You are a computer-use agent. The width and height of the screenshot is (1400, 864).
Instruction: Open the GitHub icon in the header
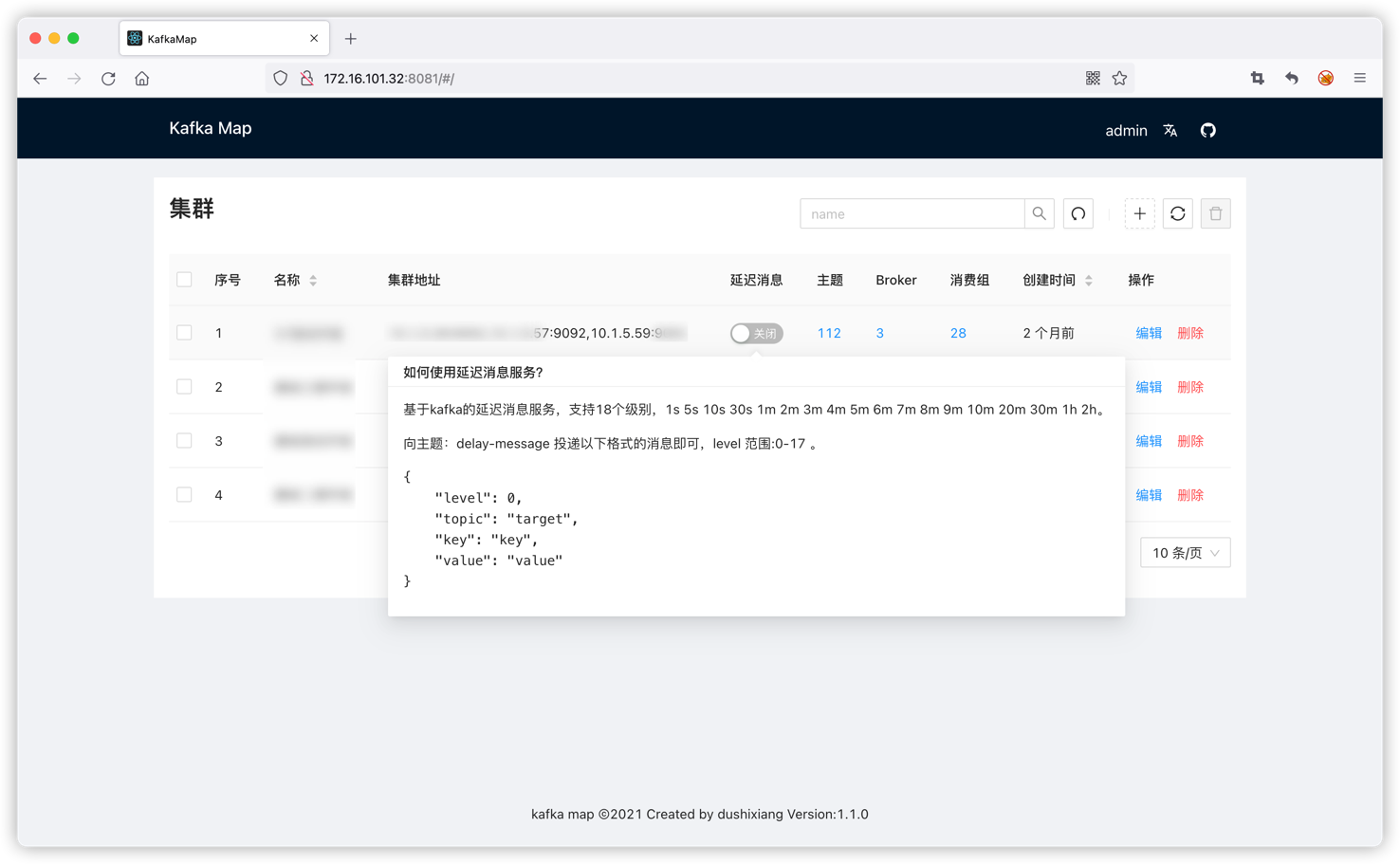pyautogui.click(x=1207, y=130)
